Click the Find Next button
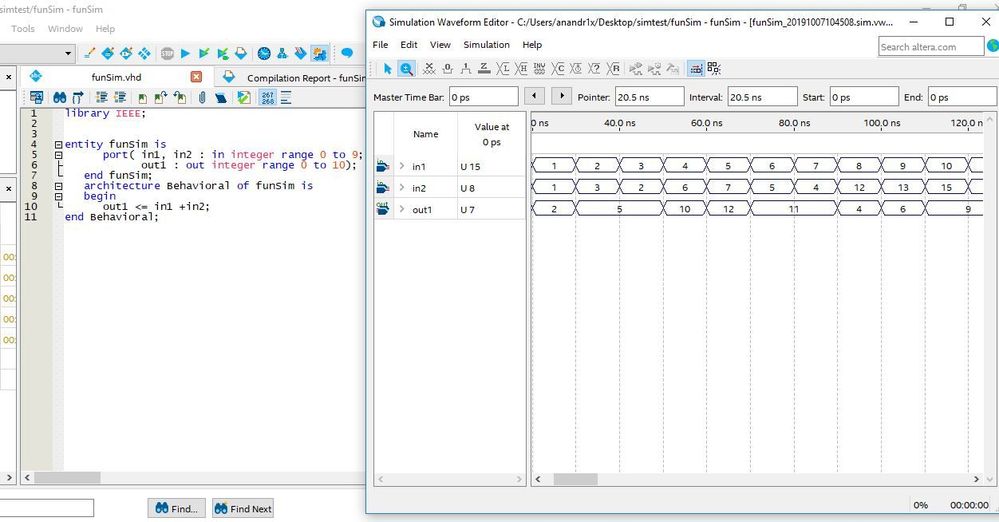 tap(242, 508)
